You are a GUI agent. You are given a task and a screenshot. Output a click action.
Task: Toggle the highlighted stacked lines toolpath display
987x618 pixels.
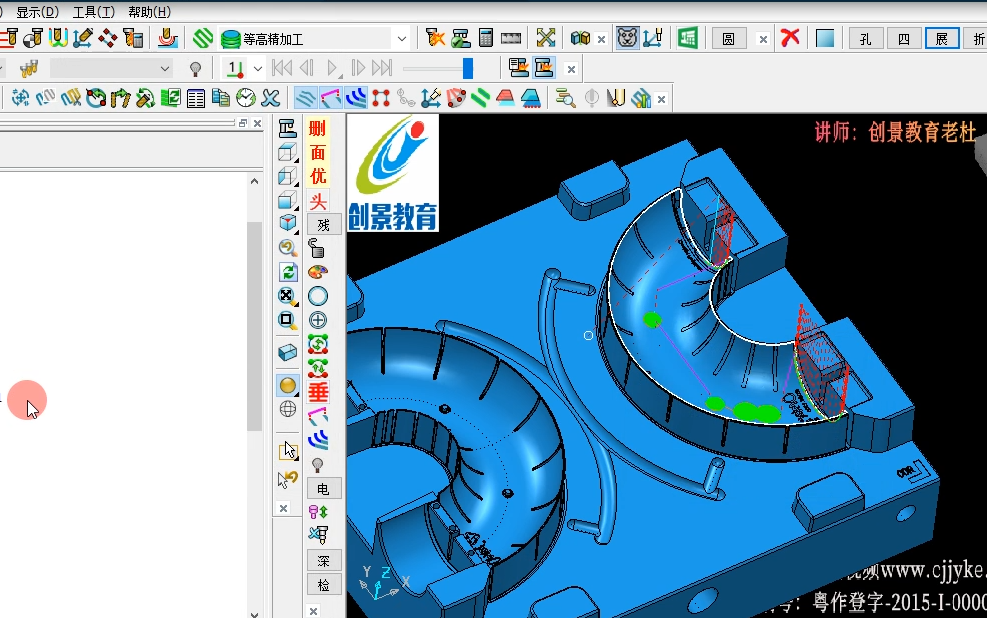tap(306, 98)
